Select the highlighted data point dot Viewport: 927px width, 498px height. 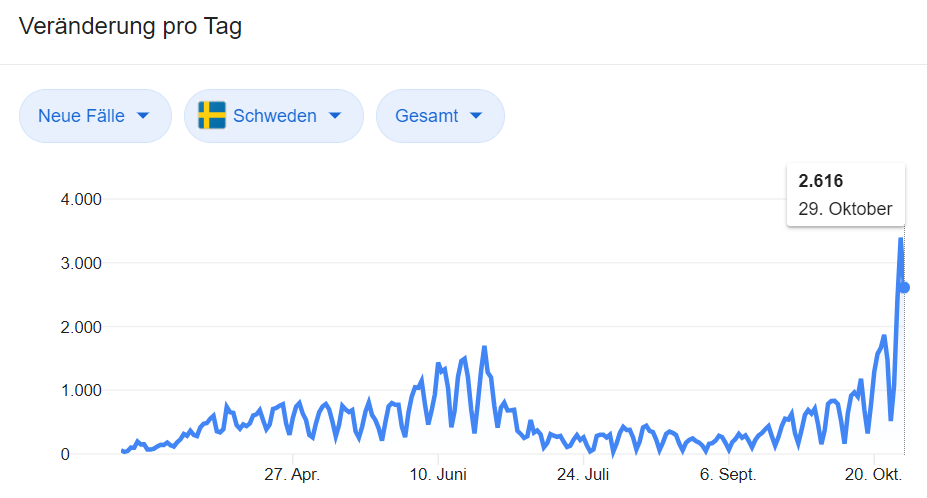click(x=904, y=288)
